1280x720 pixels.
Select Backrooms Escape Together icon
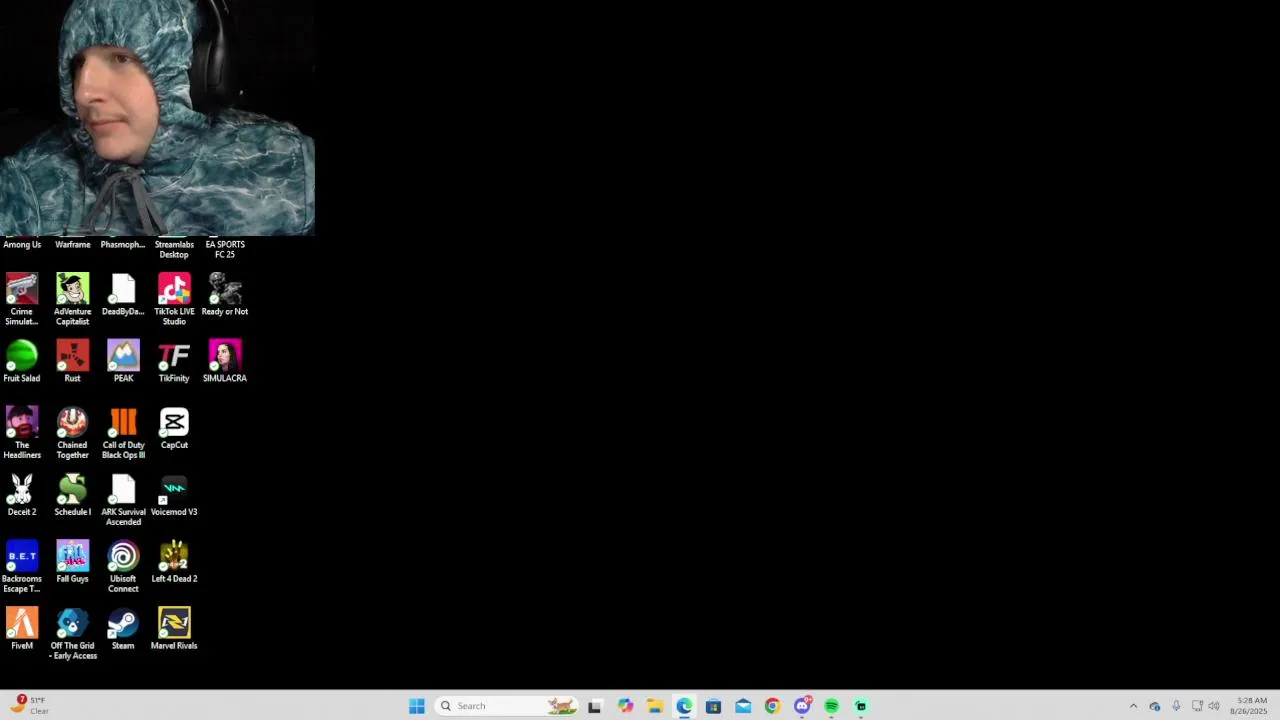coord(22,567)
